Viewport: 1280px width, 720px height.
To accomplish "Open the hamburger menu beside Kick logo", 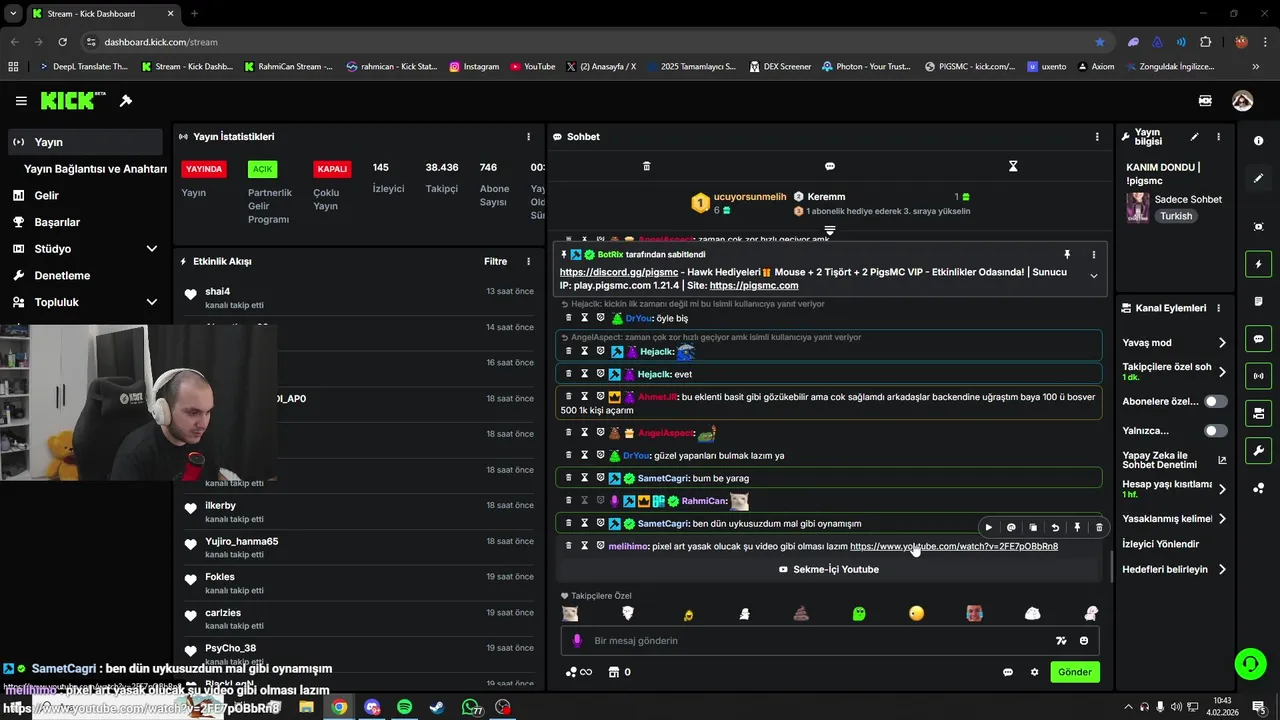I will point(21,101).
